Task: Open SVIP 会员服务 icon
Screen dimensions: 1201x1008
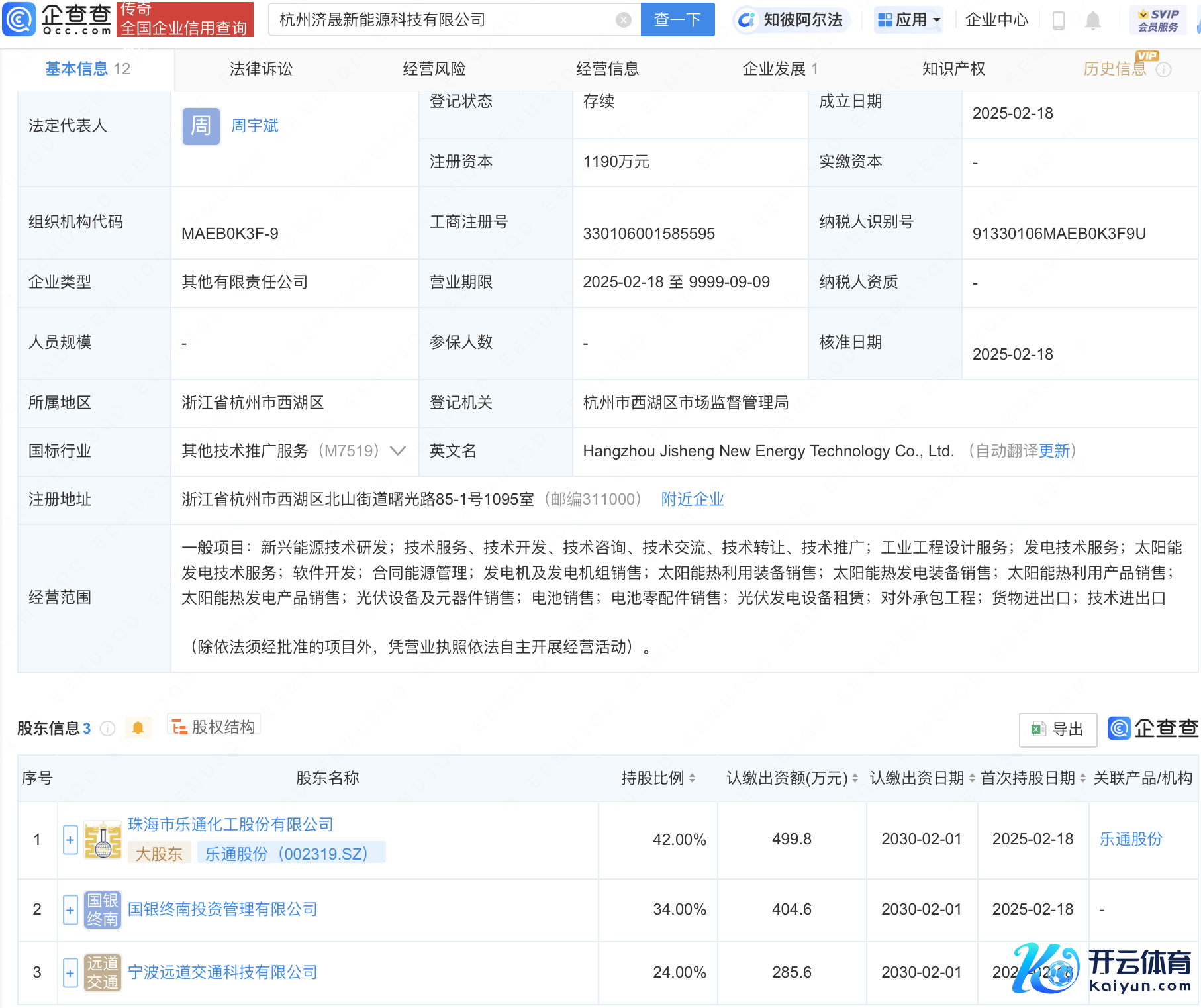Action: pyautogui.click(x=1157, y=20)
